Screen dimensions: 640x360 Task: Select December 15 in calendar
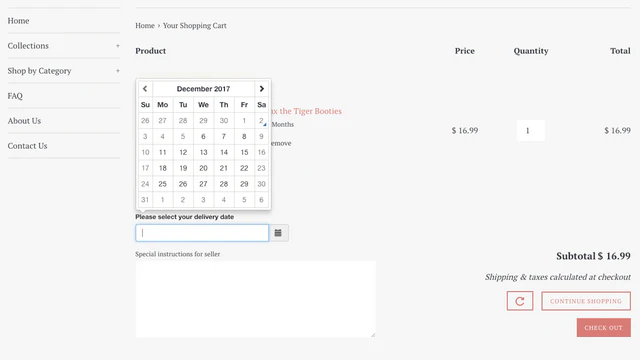pyautogui.click(x=244, y=152)
